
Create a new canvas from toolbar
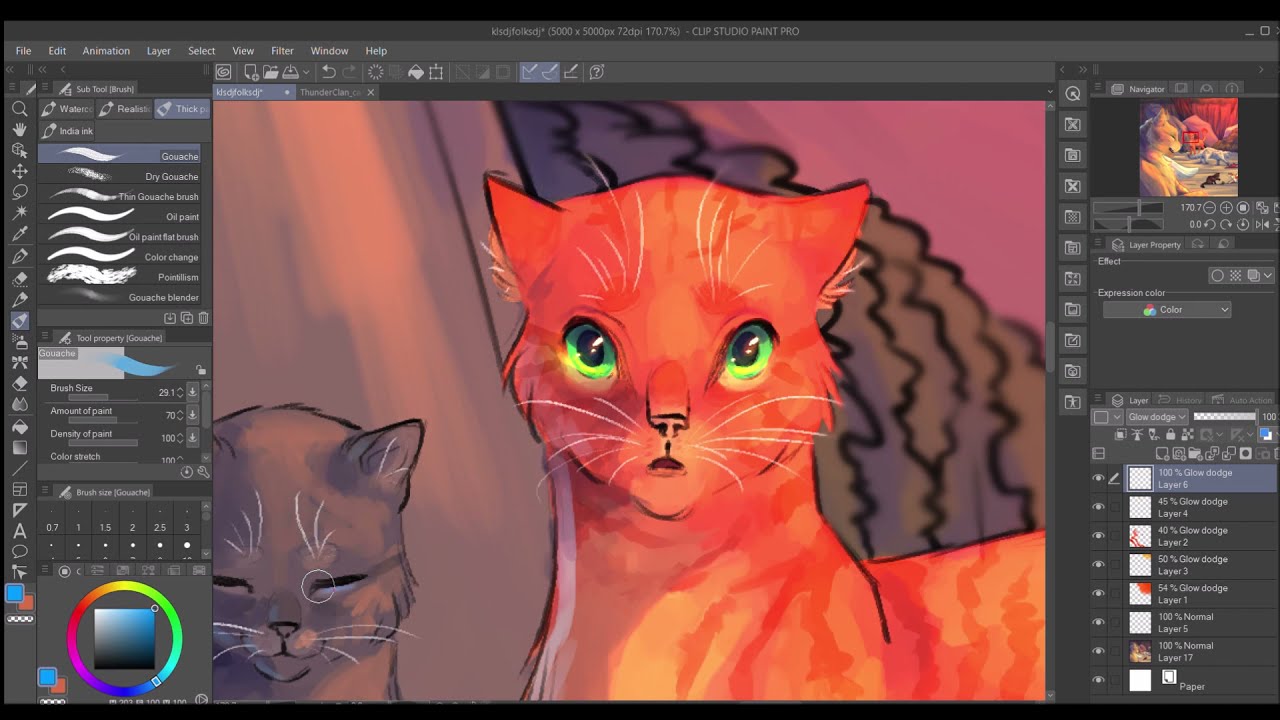[250, 72]
